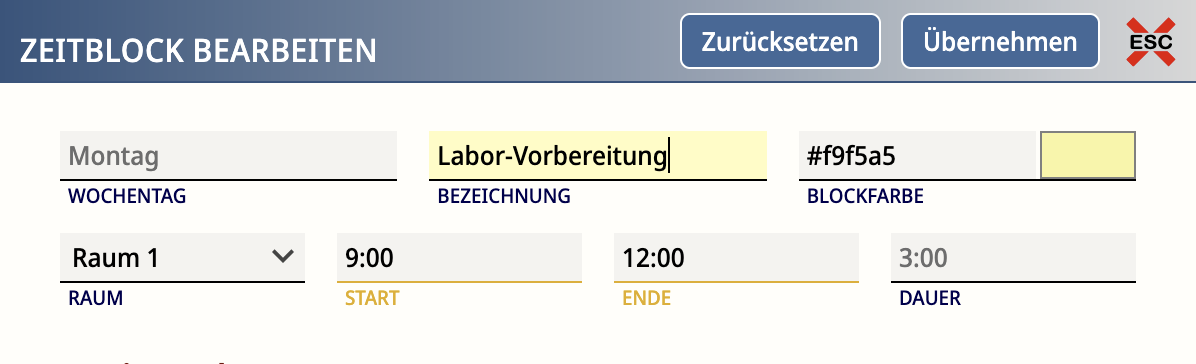
Task: Click the orange ENDE label
Action: (x=647, y=298)
